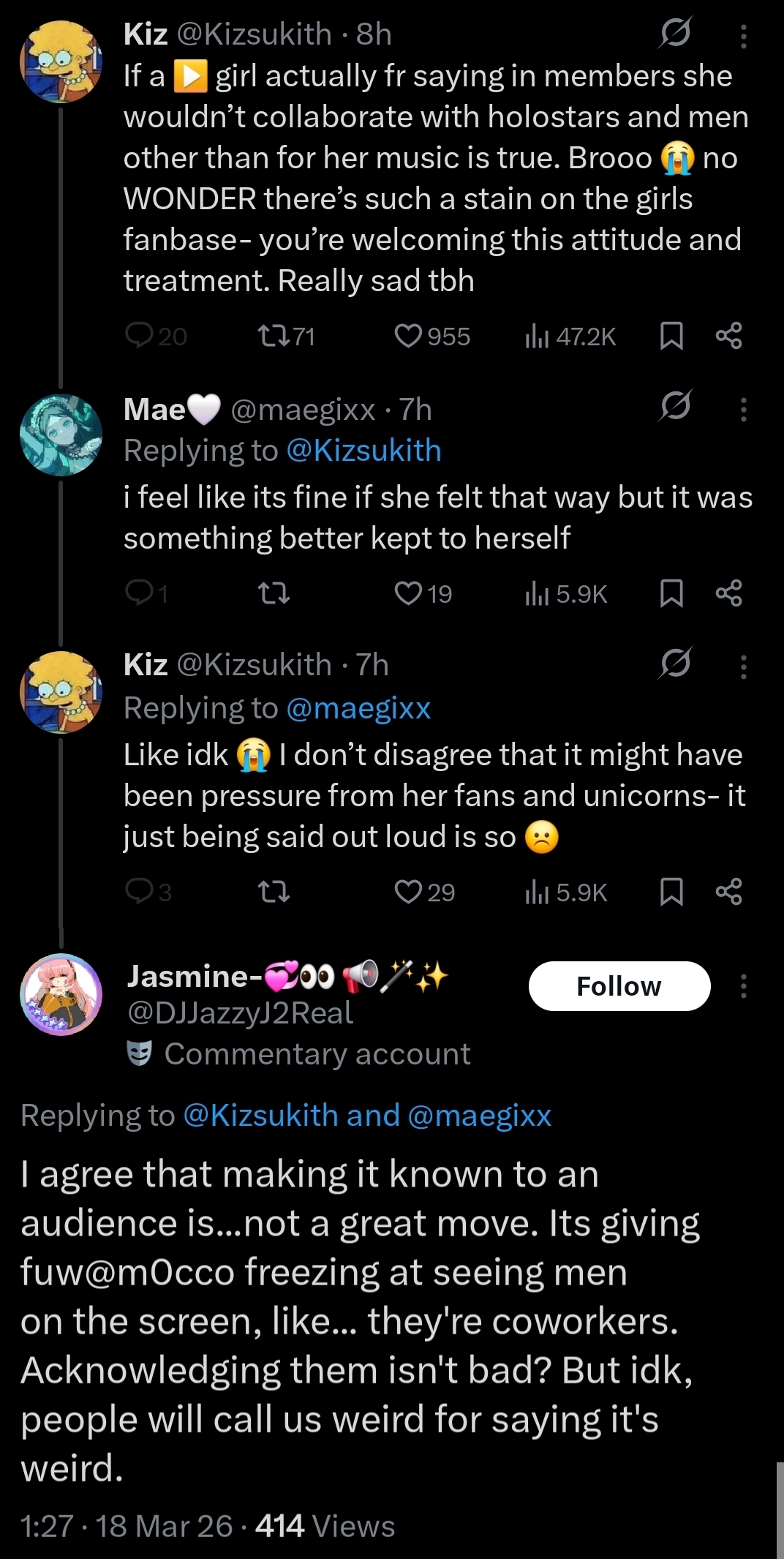784x1559 pixels.
Task: Follow the Jasmine account
Action: tap(619, 986)
